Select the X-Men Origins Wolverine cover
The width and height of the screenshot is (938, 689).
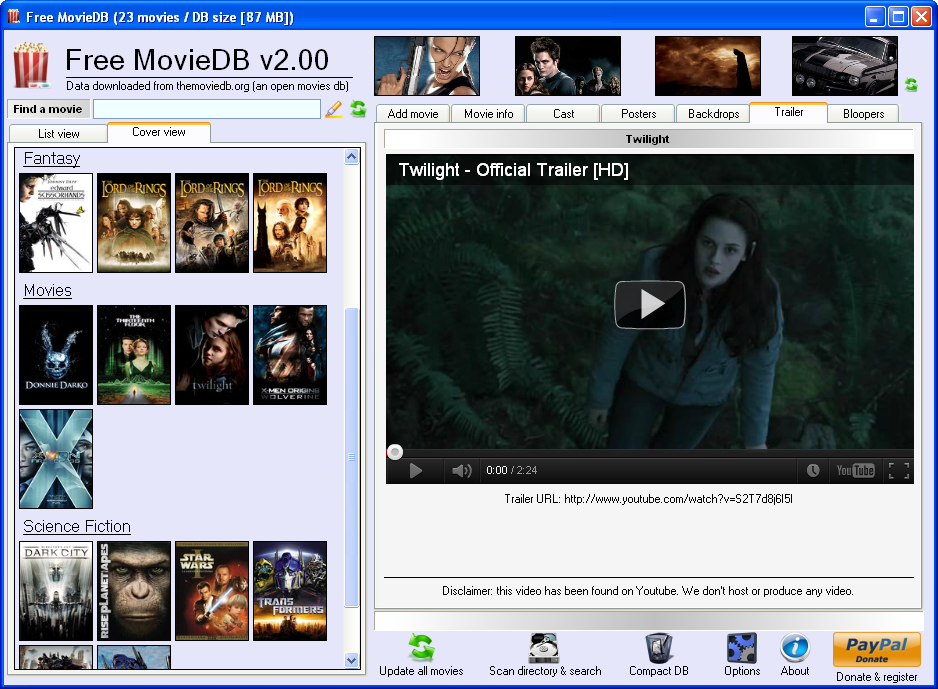[290, 355]
